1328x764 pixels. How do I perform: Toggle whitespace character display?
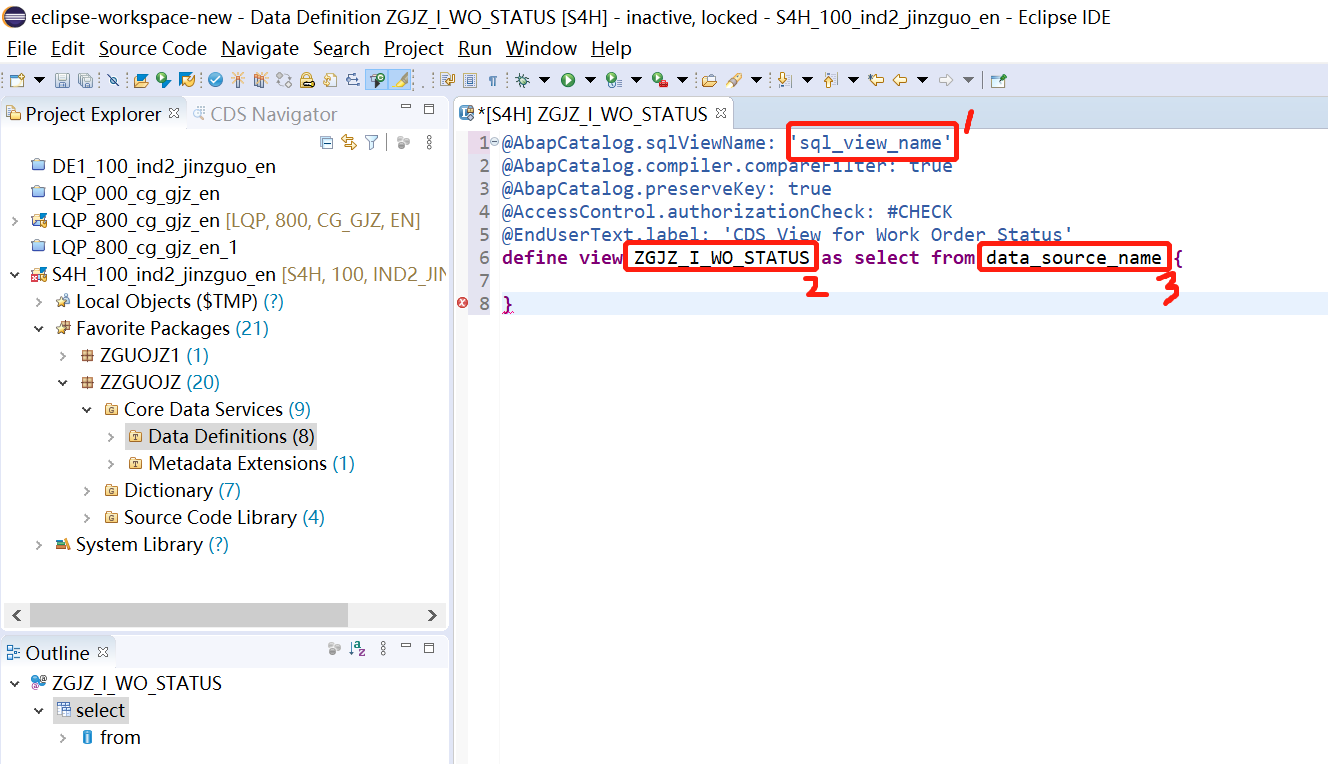(x=493, y=79)
